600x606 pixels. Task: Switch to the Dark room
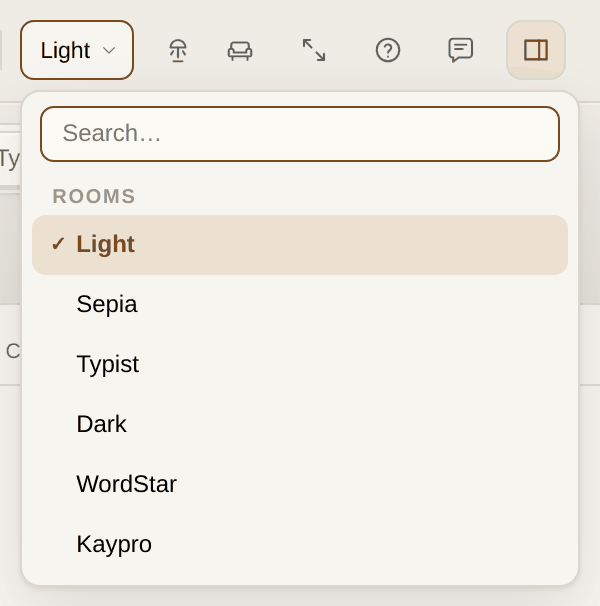[300, 424]
